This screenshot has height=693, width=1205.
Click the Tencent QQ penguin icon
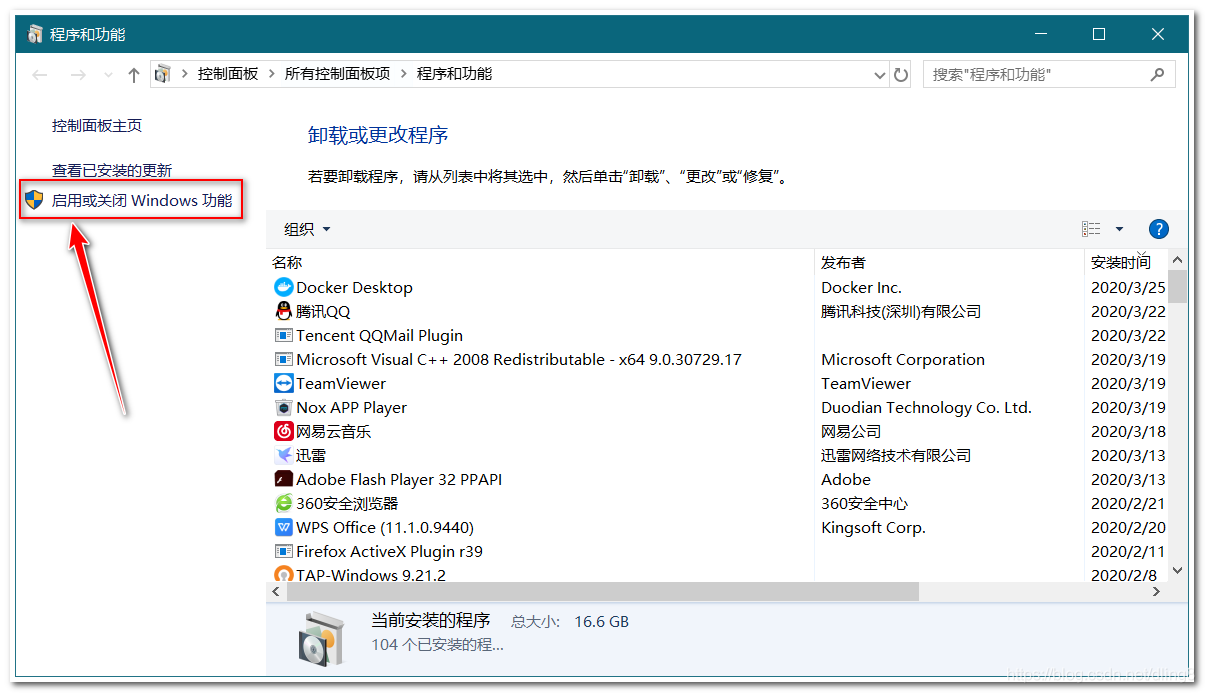point(283,311)
